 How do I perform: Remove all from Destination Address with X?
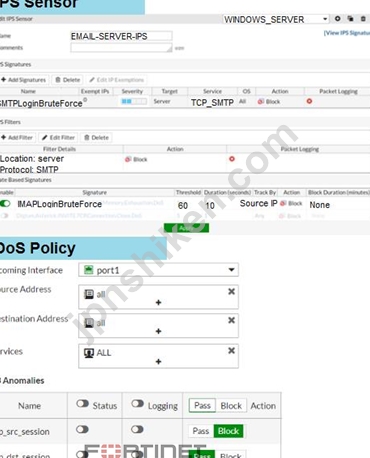[x=231, y=320]
